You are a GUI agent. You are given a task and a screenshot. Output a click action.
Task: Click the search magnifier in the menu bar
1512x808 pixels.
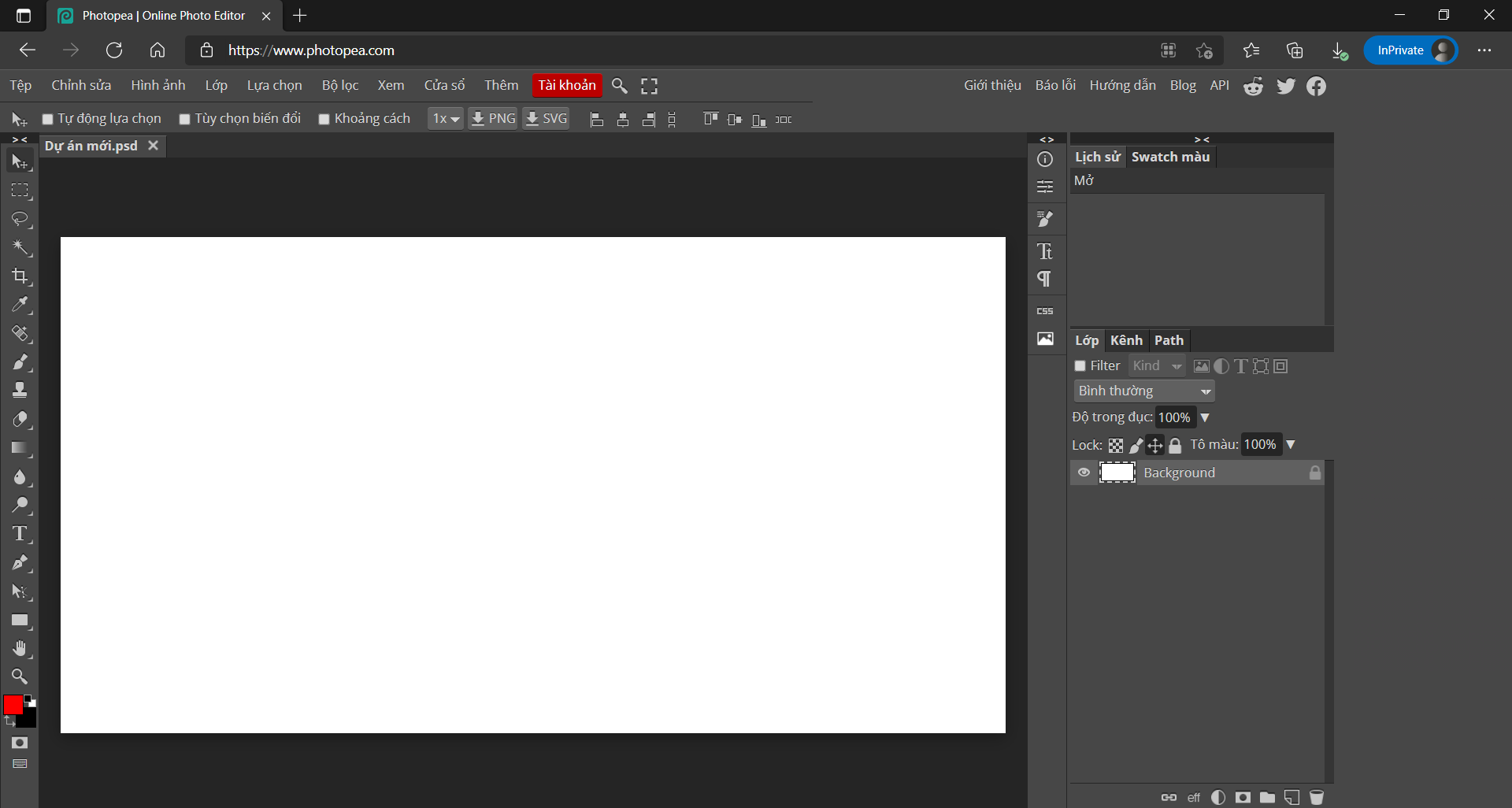click(x=620, y=86)
